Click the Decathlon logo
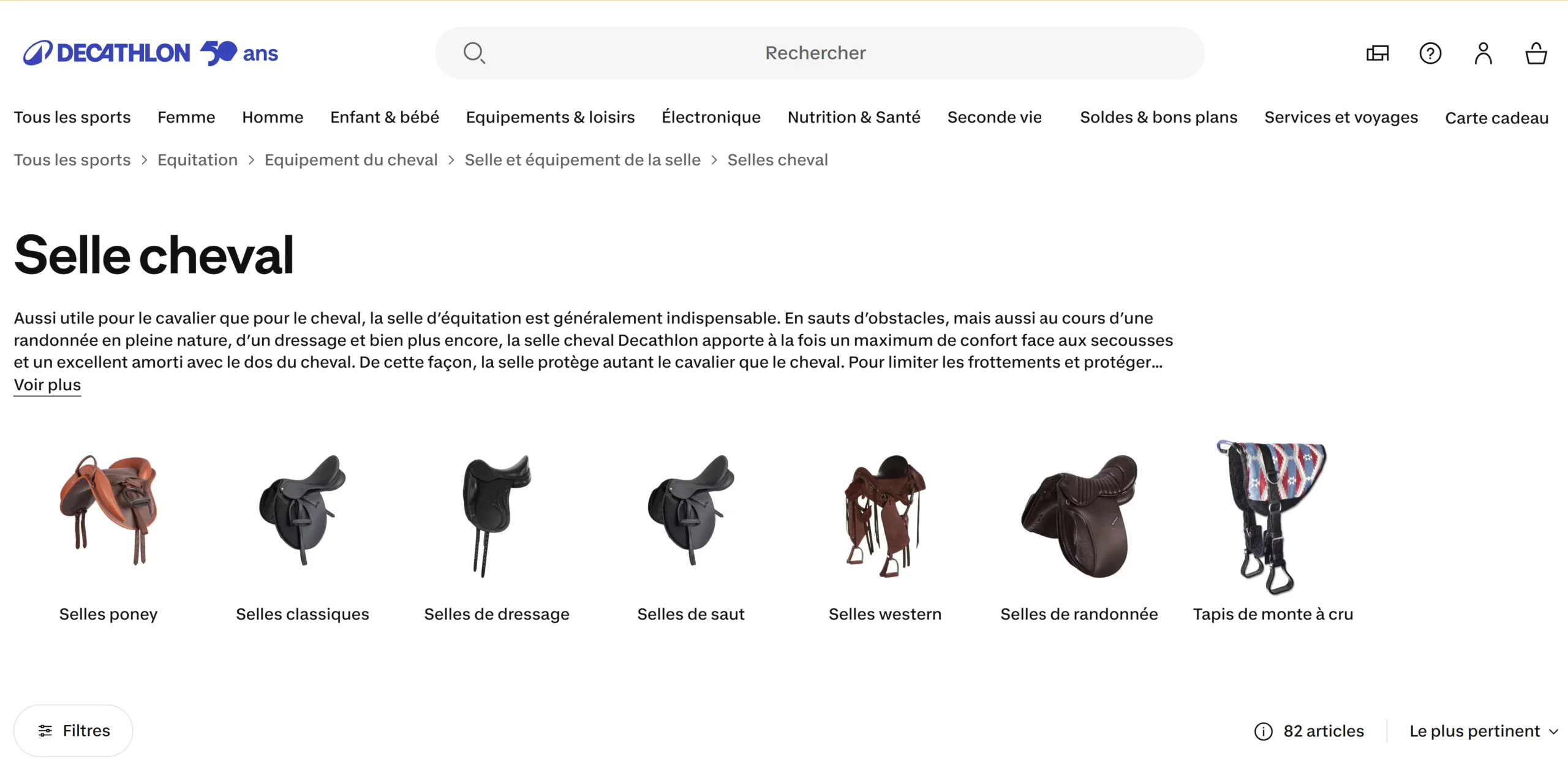The width and height of the screenshot is (1568, 769). (x=151, y=53)
